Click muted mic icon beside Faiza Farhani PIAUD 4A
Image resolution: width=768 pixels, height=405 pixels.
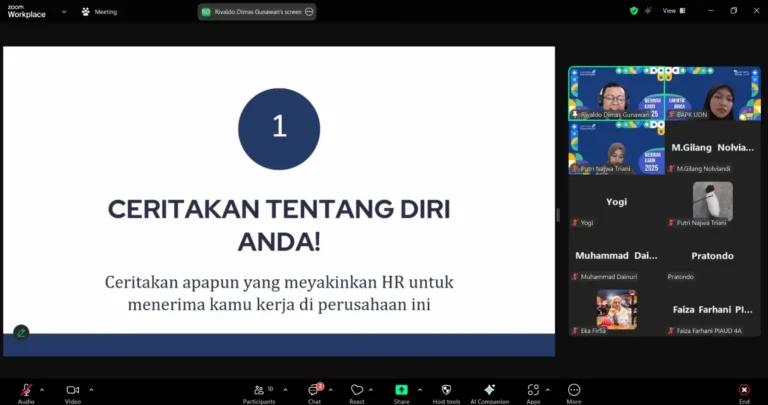pos(671,331)
